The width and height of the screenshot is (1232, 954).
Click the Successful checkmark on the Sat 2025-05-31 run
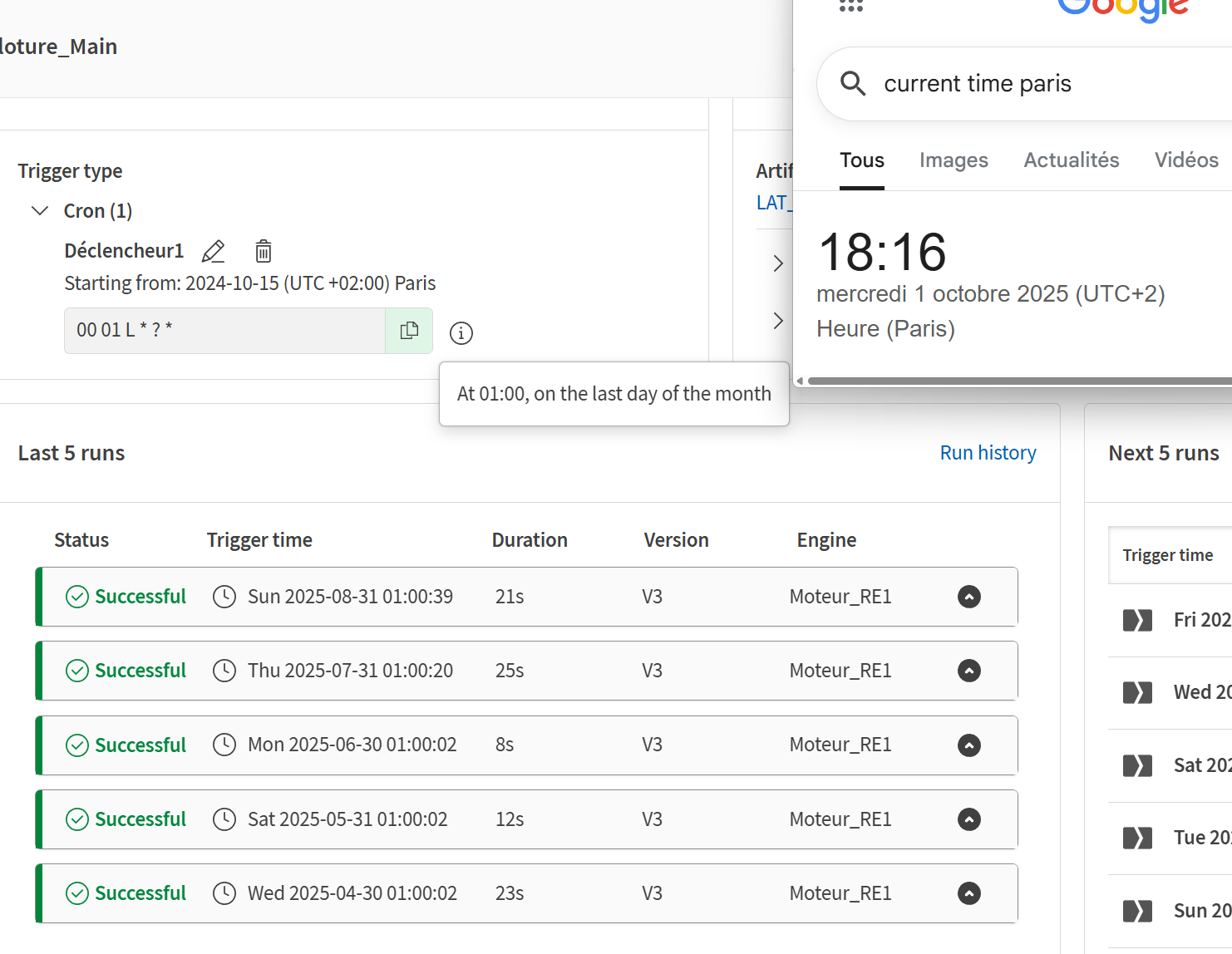click(x=77, y=819)
